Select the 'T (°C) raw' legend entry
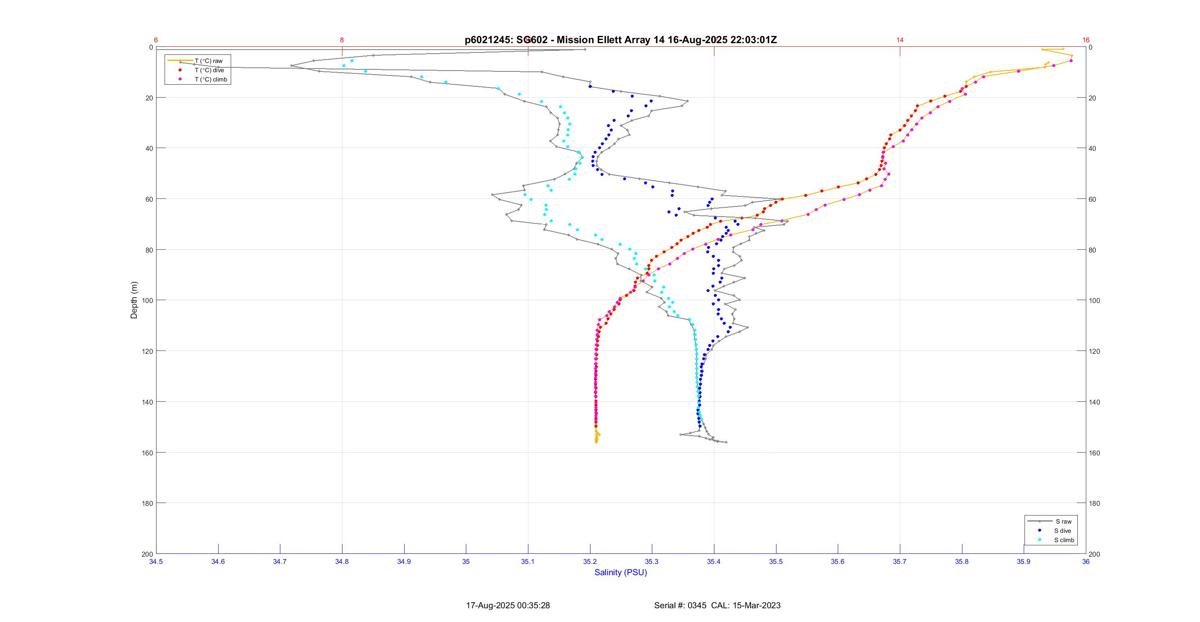The height and width of the screenshot is (622, 1200). click(208, 61)
